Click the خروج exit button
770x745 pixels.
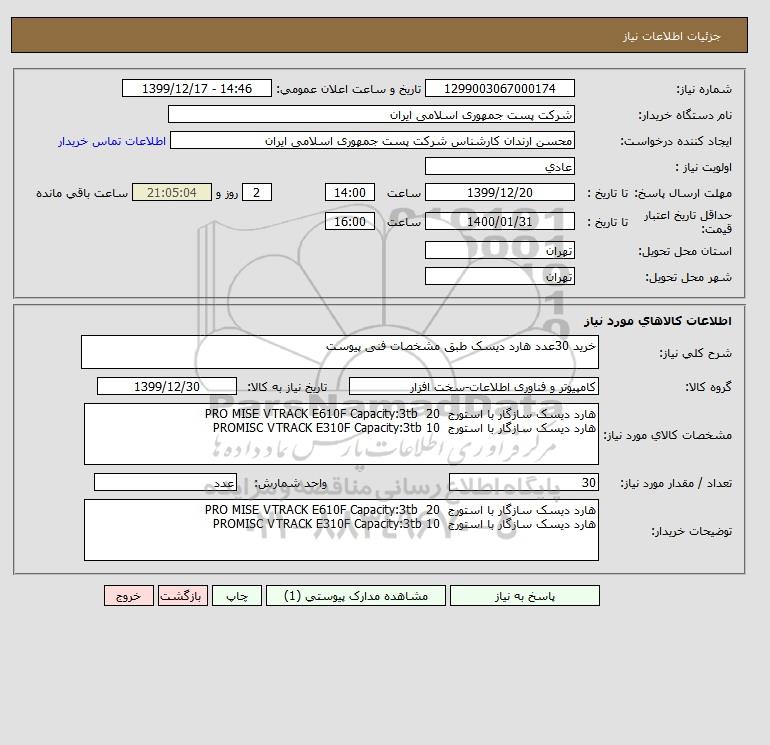(x=129, y=596)
